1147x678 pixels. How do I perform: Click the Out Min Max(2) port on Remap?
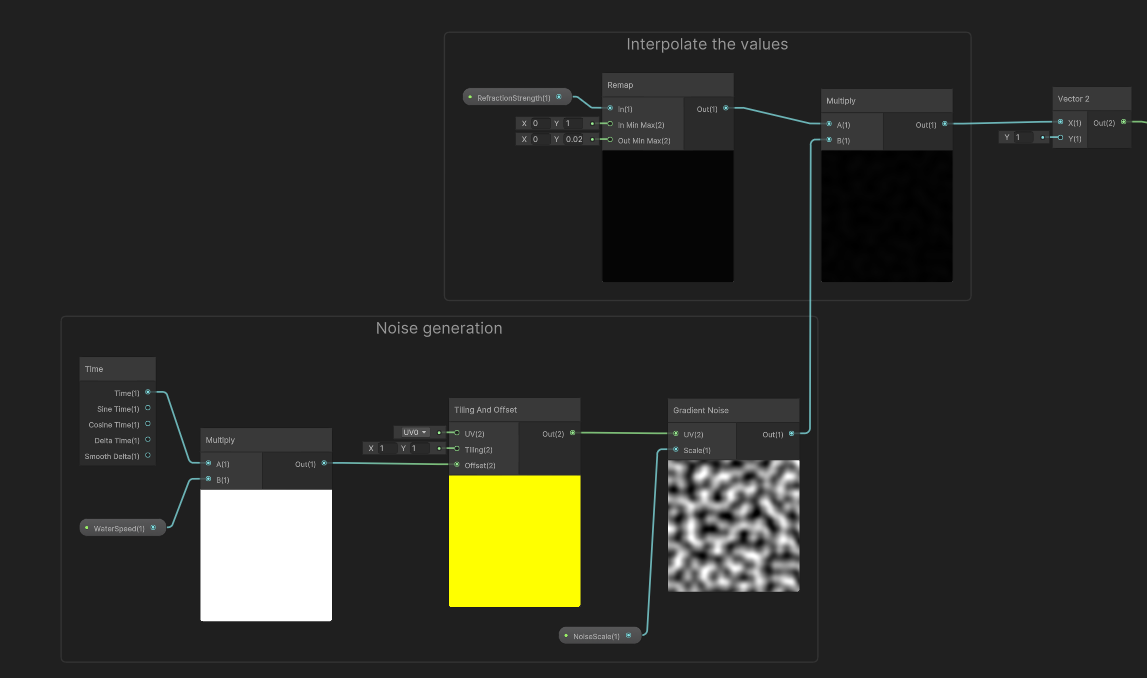coord(609,140)
